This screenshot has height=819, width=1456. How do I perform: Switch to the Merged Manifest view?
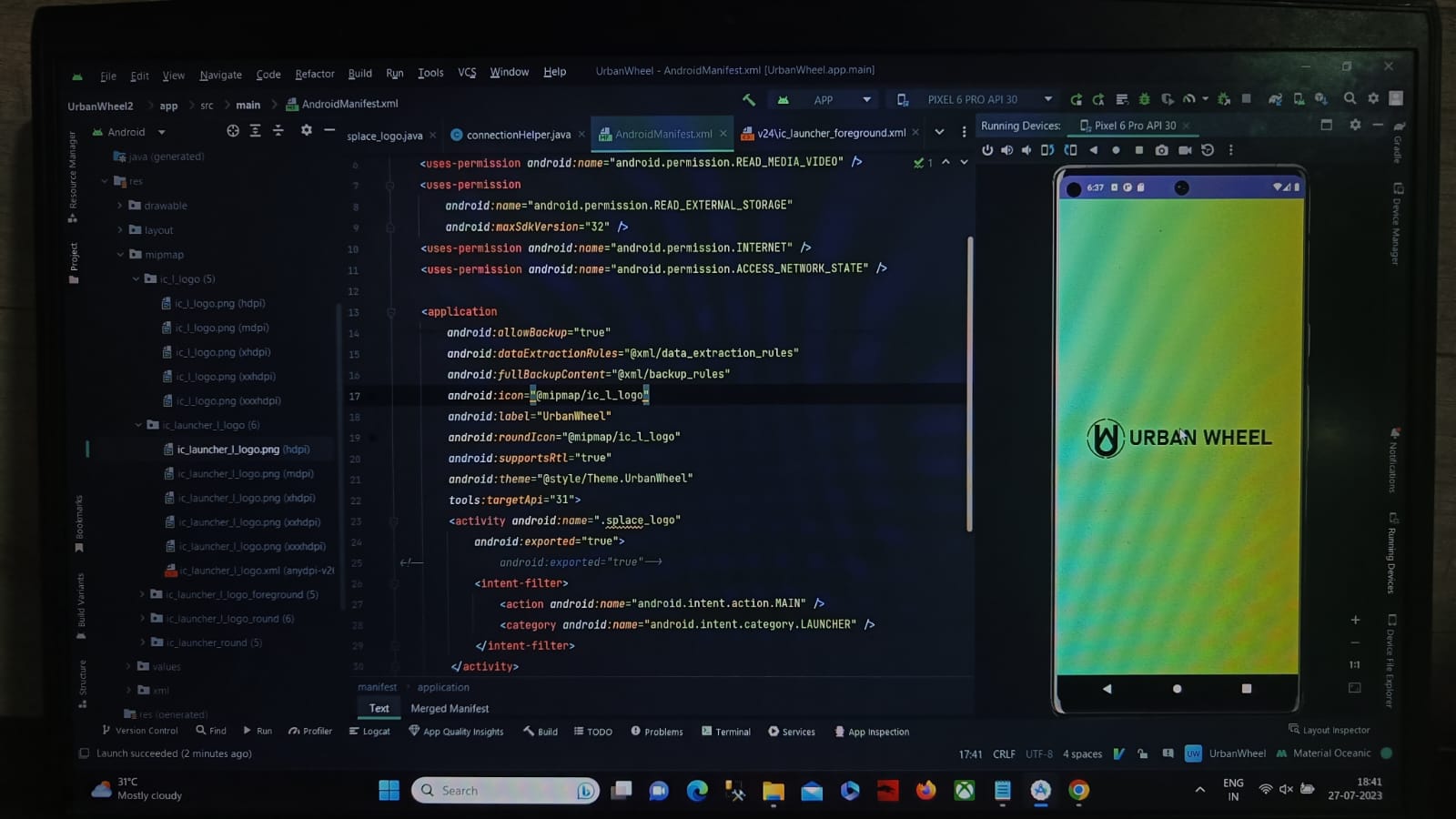coord(450,708)
